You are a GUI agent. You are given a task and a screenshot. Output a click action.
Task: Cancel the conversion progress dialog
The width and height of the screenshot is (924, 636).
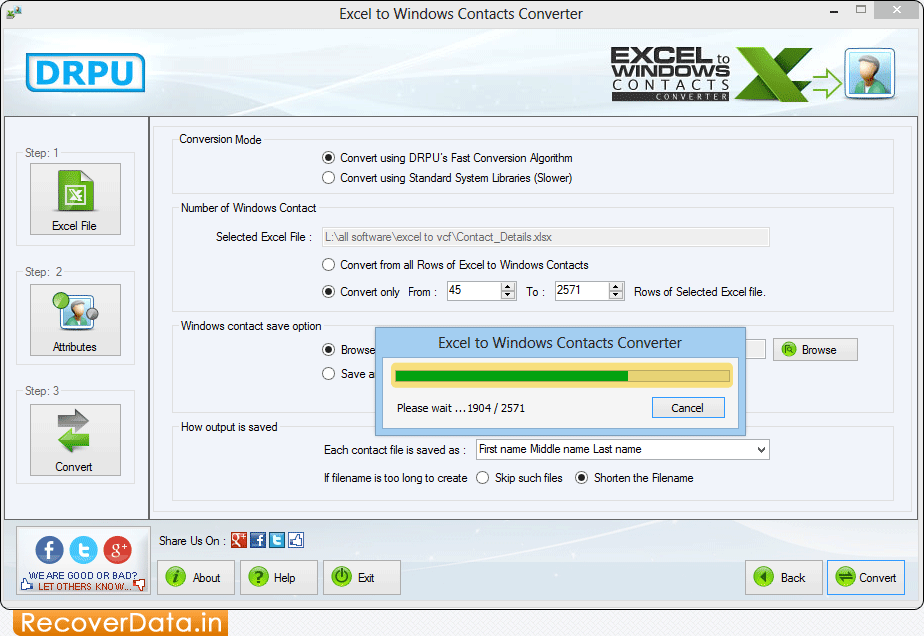(688, 408)
